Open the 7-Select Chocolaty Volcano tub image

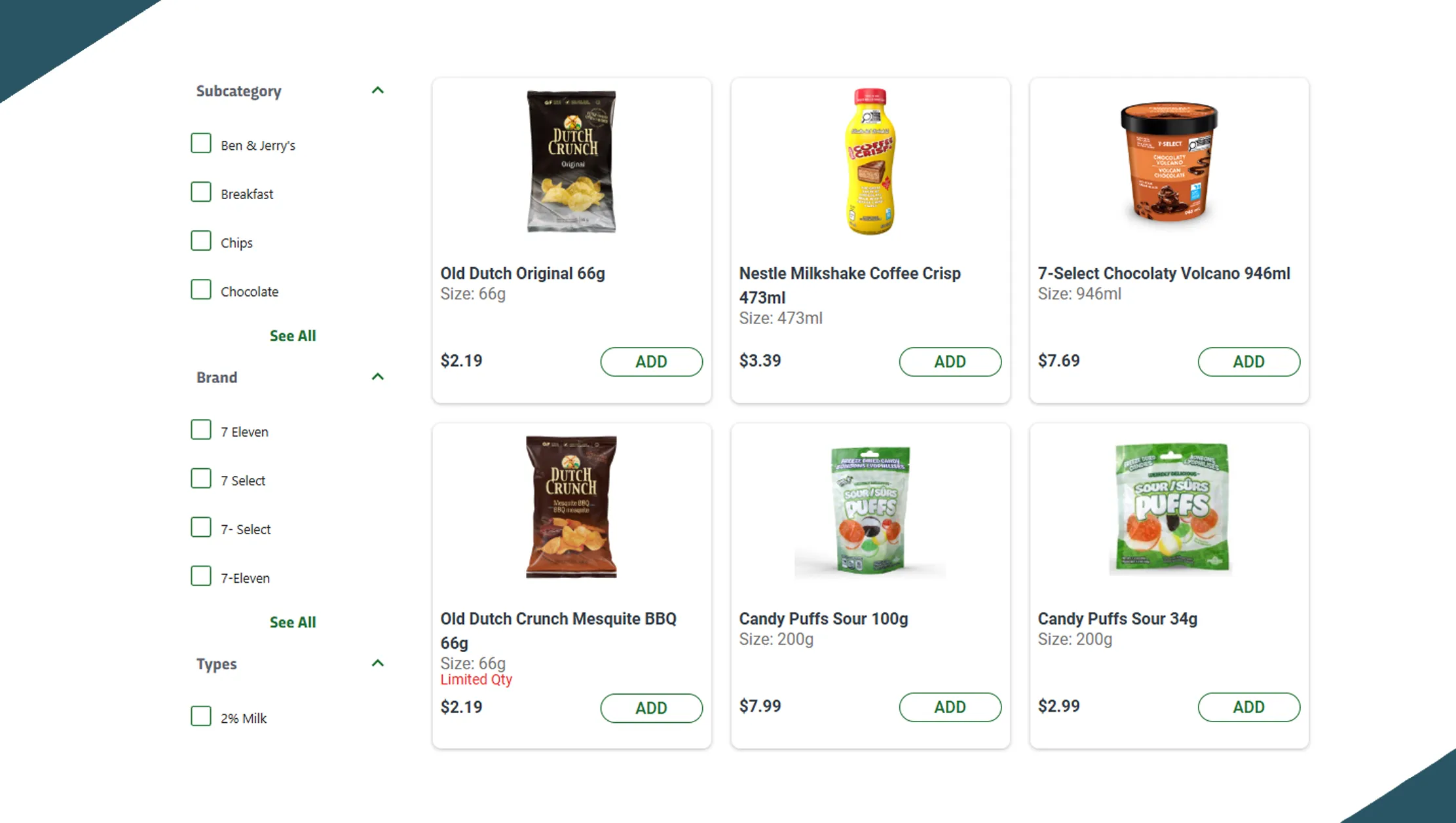pyautogui.click(x=1169, y=161)
